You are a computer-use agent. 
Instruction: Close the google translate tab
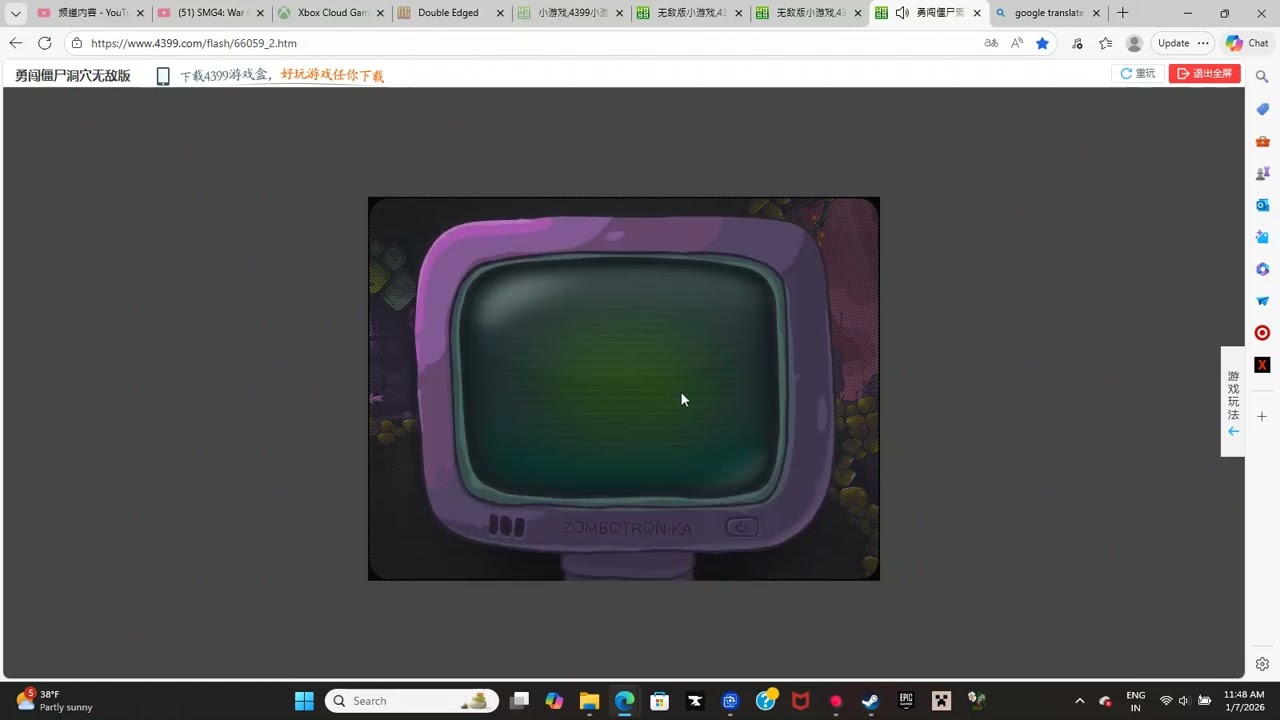[1096, 13]
